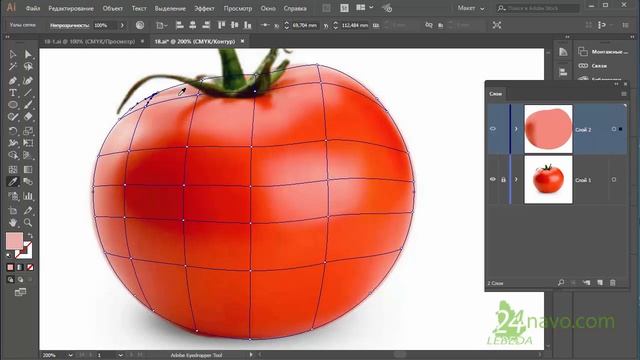Select the Hand tool
640x360 pixels.
13,222
